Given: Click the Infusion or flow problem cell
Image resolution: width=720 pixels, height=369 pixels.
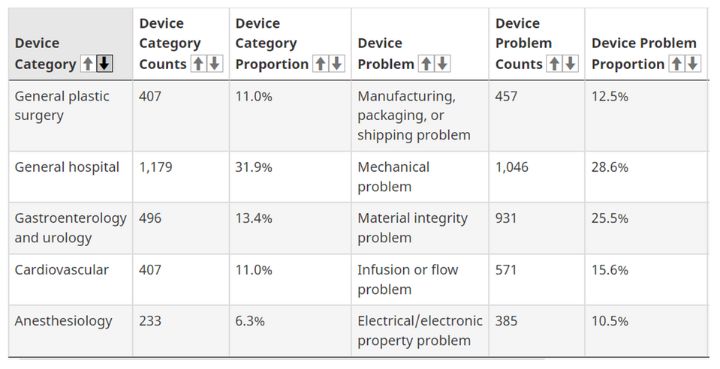Looking at the screenshot, I should 420,280.
